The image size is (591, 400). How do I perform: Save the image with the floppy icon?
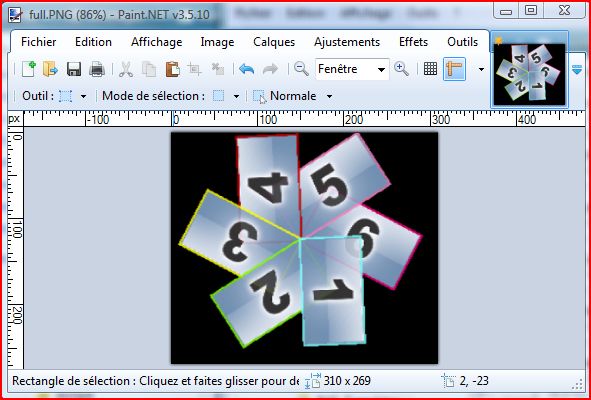click(x=74, y=69)
